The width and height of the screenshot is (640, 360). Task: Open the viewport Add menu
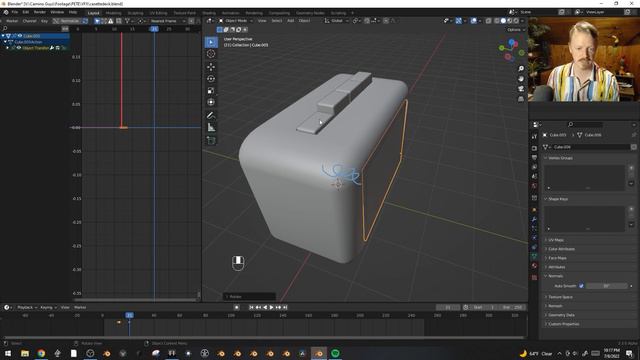click(x=291, y=21)
